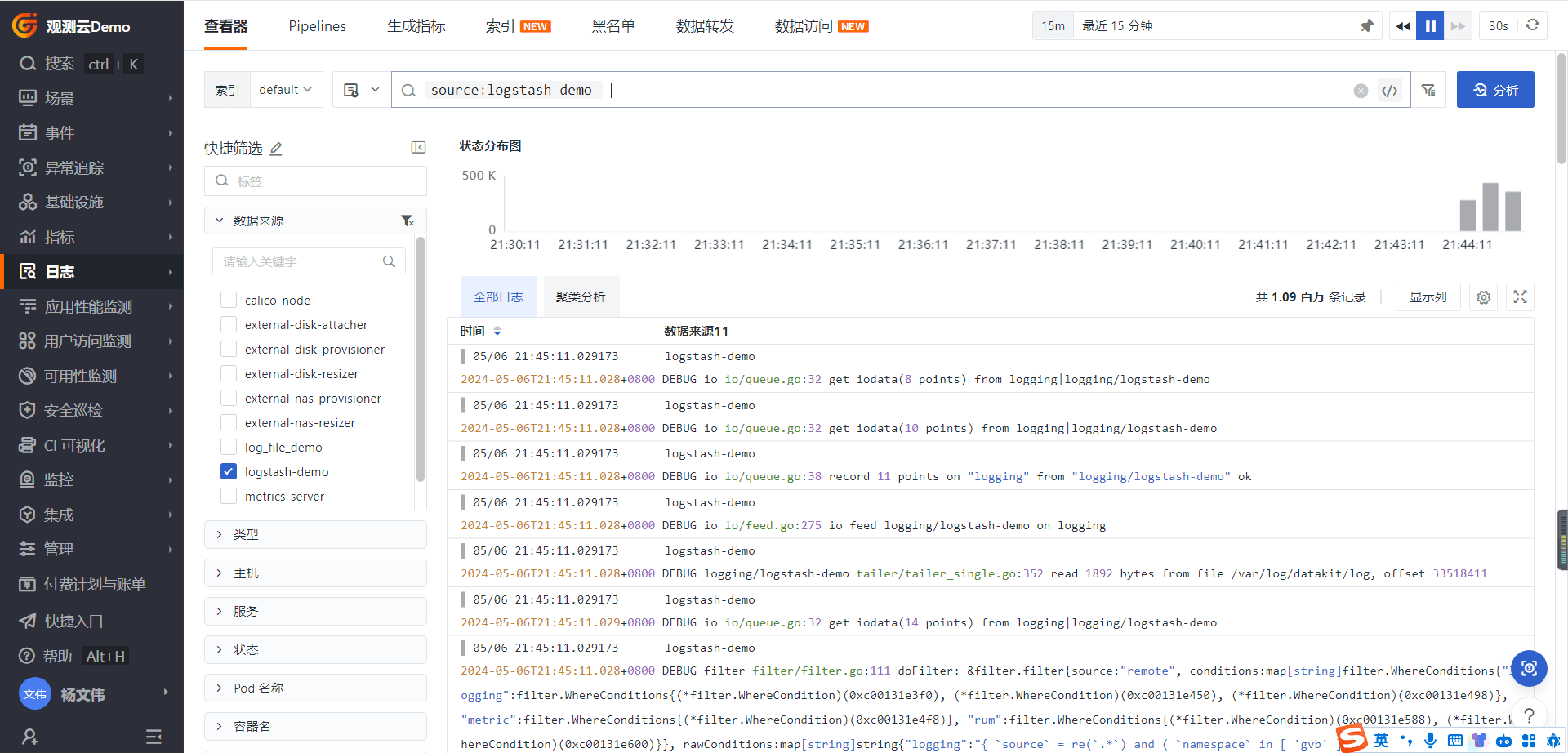The image size is (1568, 753).
Task: Click the filter settings icon beside search bar
Action: click(x=1428, y=90)
